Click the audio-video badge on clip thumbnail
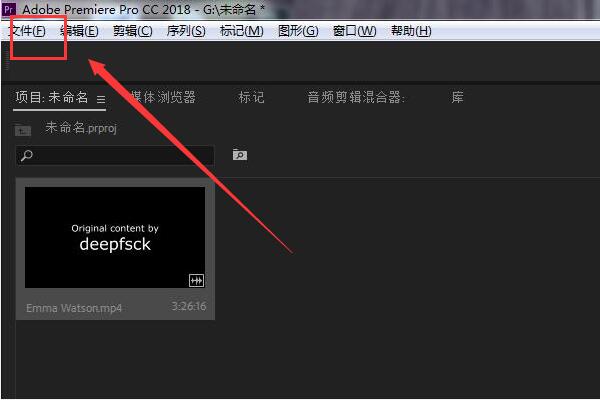600x400 pixels. coord(196,281)
